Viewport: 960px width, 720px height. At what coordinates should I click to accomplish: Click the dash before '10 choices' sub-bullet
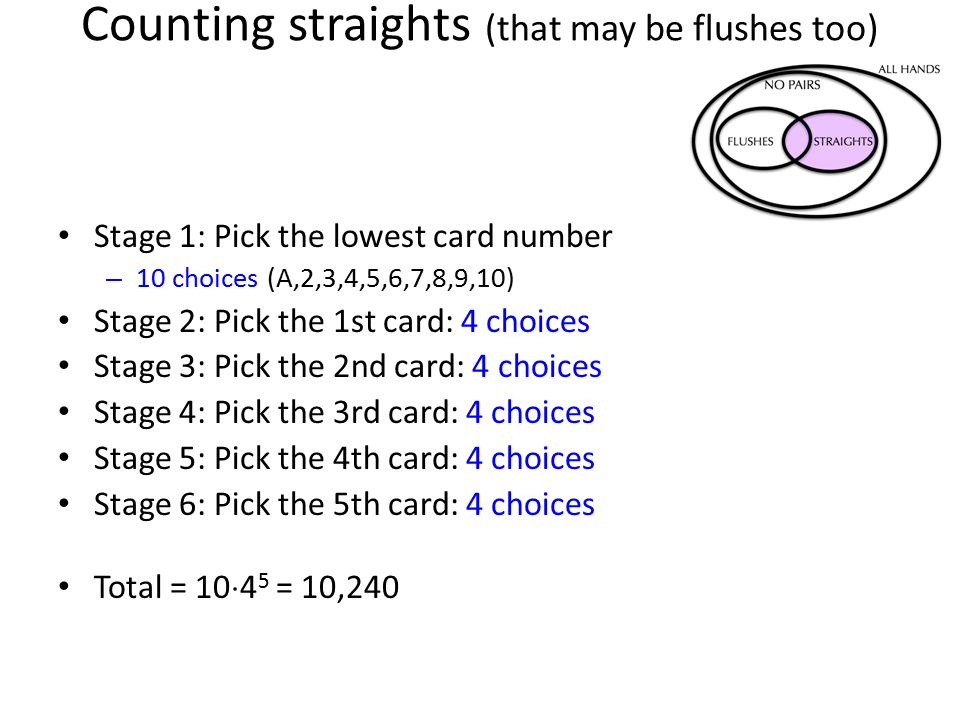[x=114, y=280]
